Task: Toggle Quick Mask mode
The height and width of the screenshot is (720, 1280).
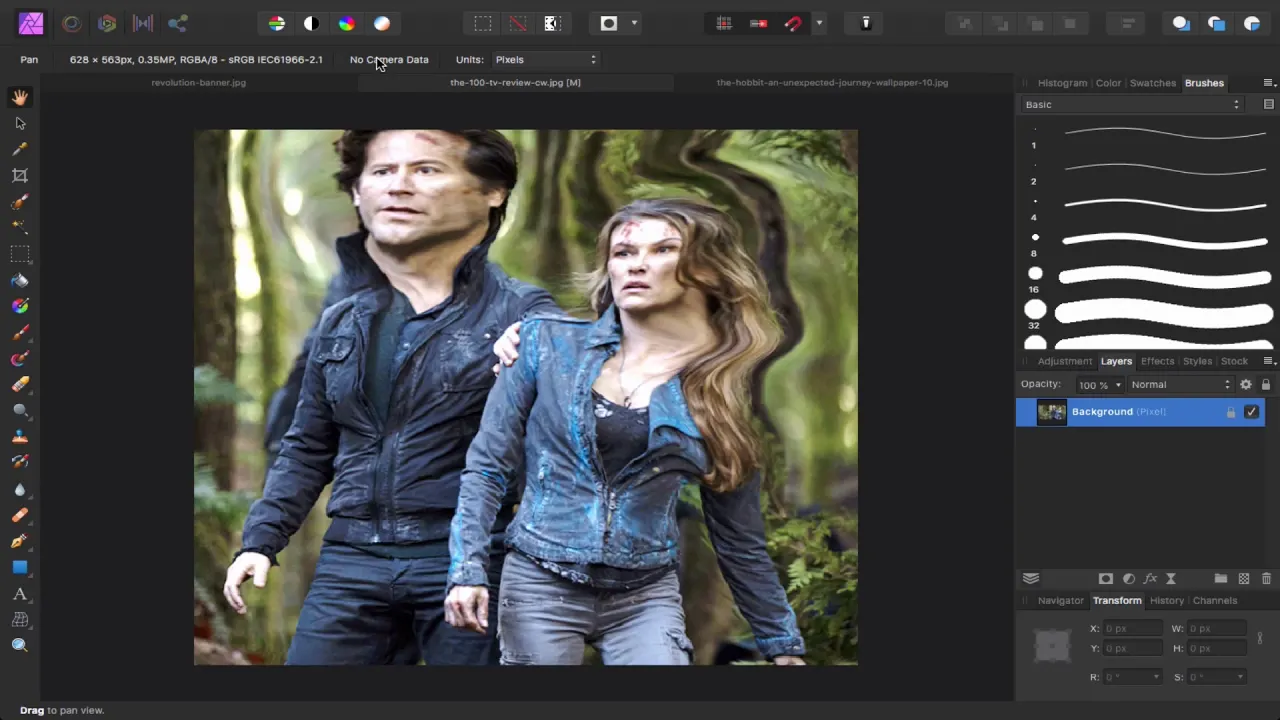Action: click(x=609, y=23)
